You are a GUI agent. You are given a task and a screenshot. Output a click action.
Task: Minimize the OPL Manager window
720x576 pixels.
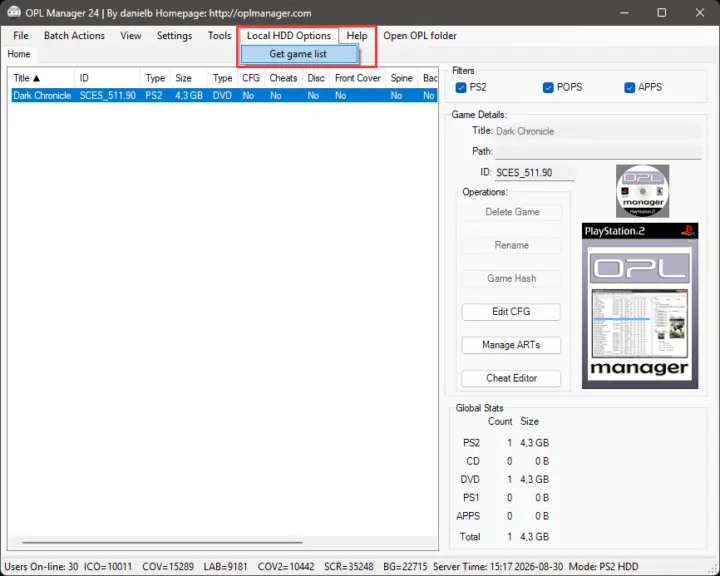point(624,12)
